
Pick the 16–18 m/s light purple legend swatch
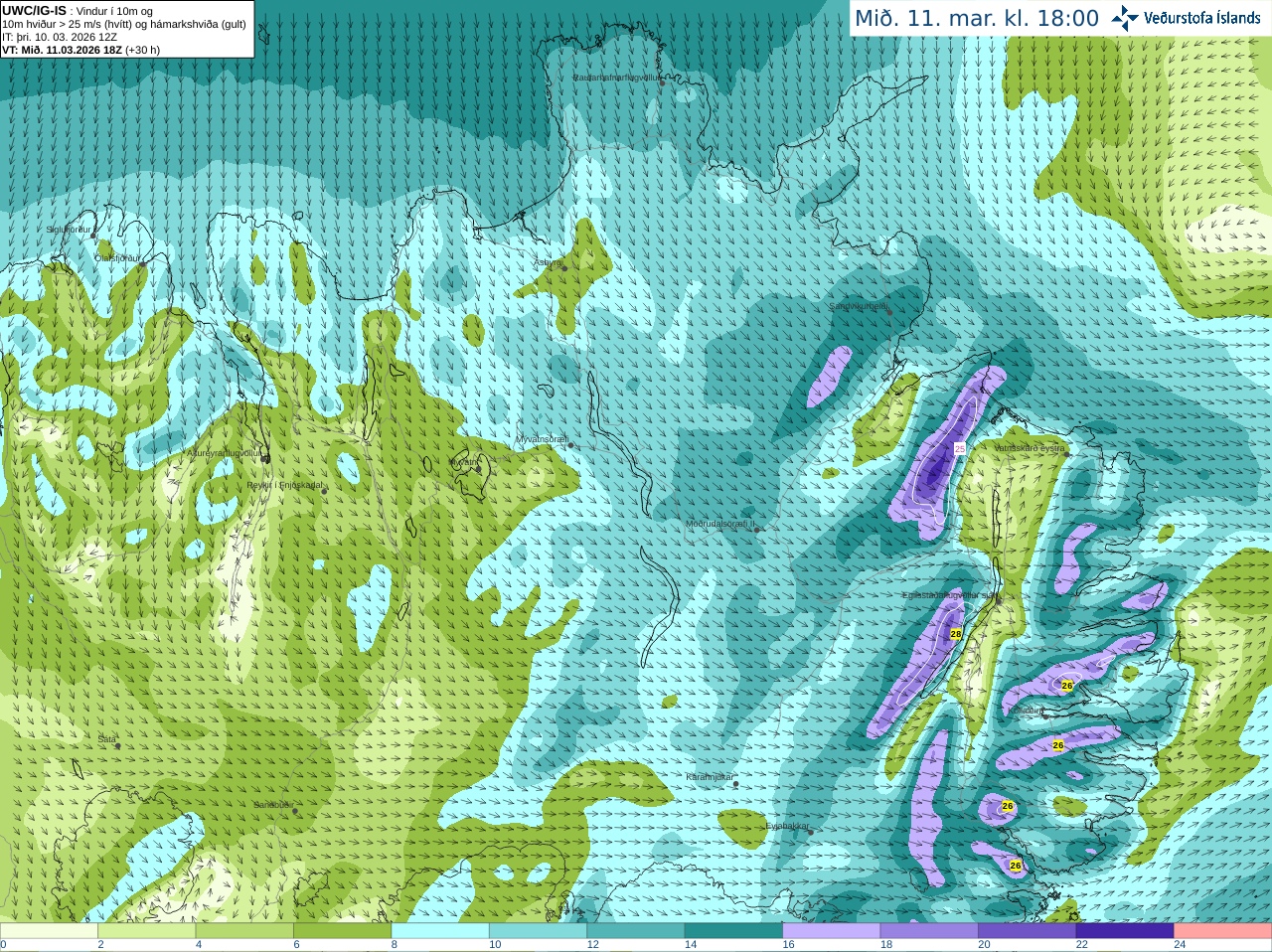(x=832, y=931)
